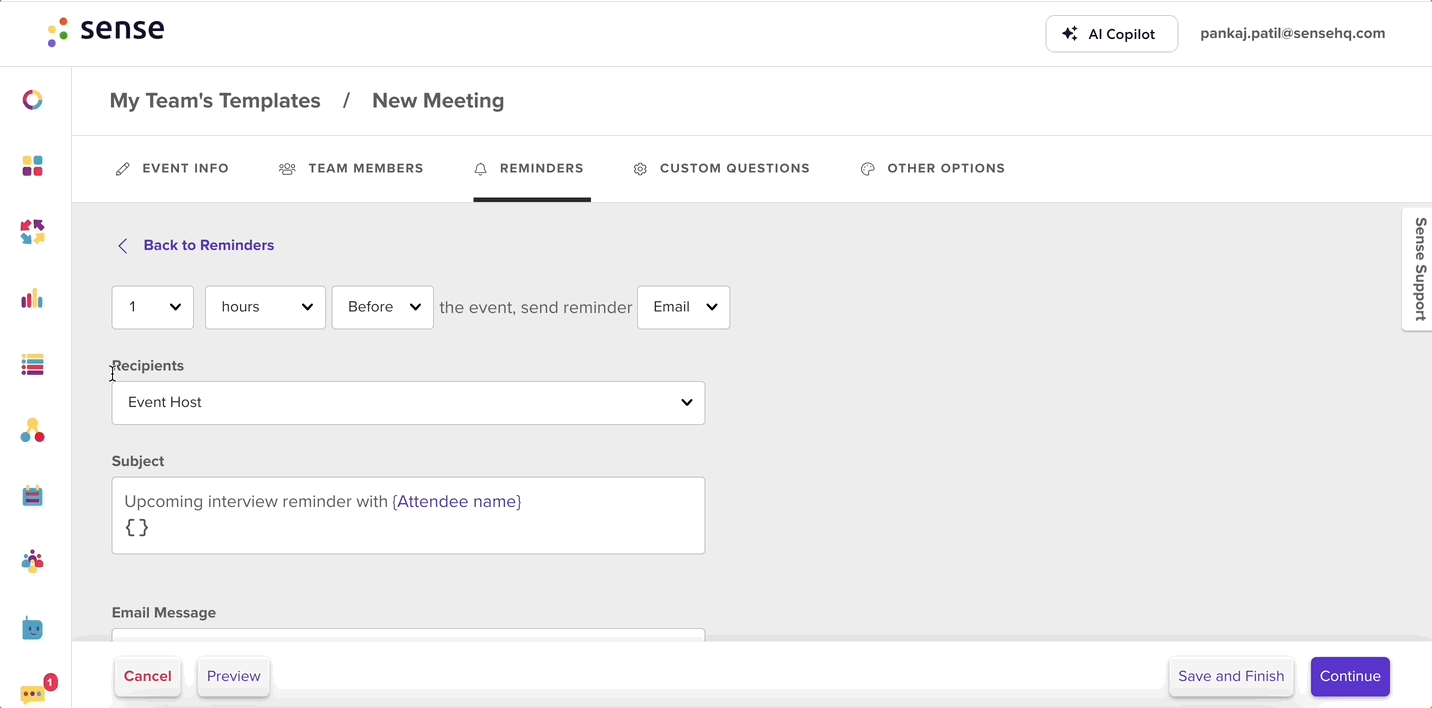Open the Before timing dropdown
1432x708 pixels.
tap(382, 307)
